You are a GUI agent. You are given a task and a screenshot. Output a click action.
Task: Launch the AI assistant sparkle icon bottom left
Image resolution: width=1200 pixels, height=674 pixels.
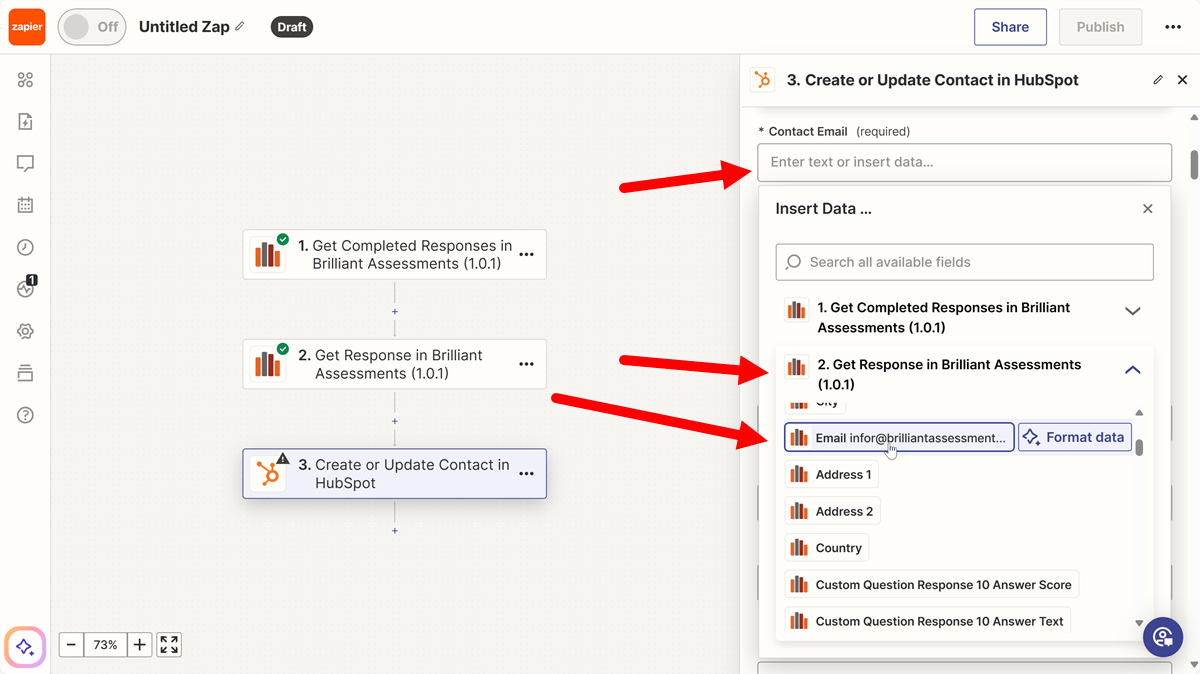[x=24, y=647]
